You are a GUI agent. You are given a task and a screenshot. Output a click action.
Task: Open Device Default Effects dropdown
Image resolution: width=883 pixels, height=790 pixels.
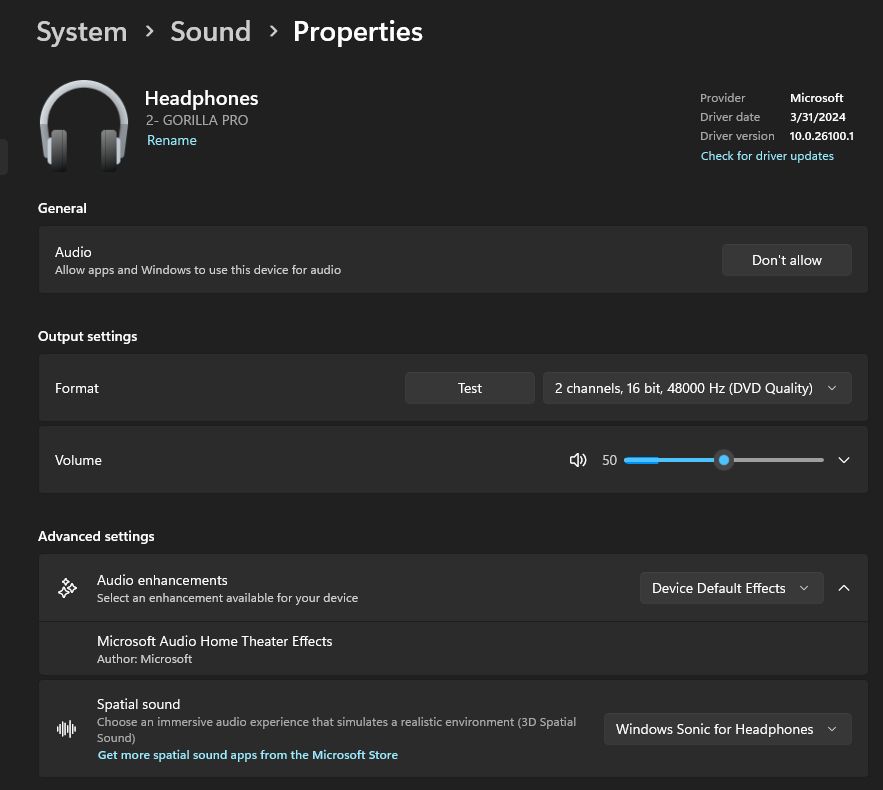[x=731, y=588]
